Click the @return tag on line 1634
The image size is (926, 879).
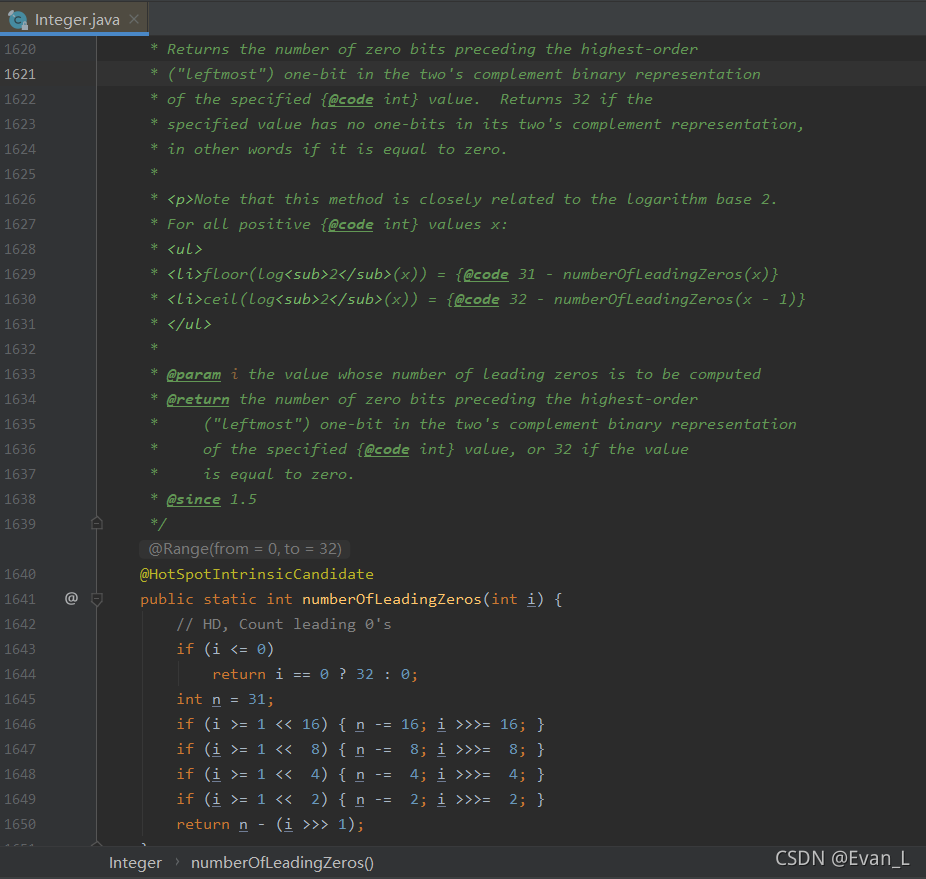click(x=198, y=399)
